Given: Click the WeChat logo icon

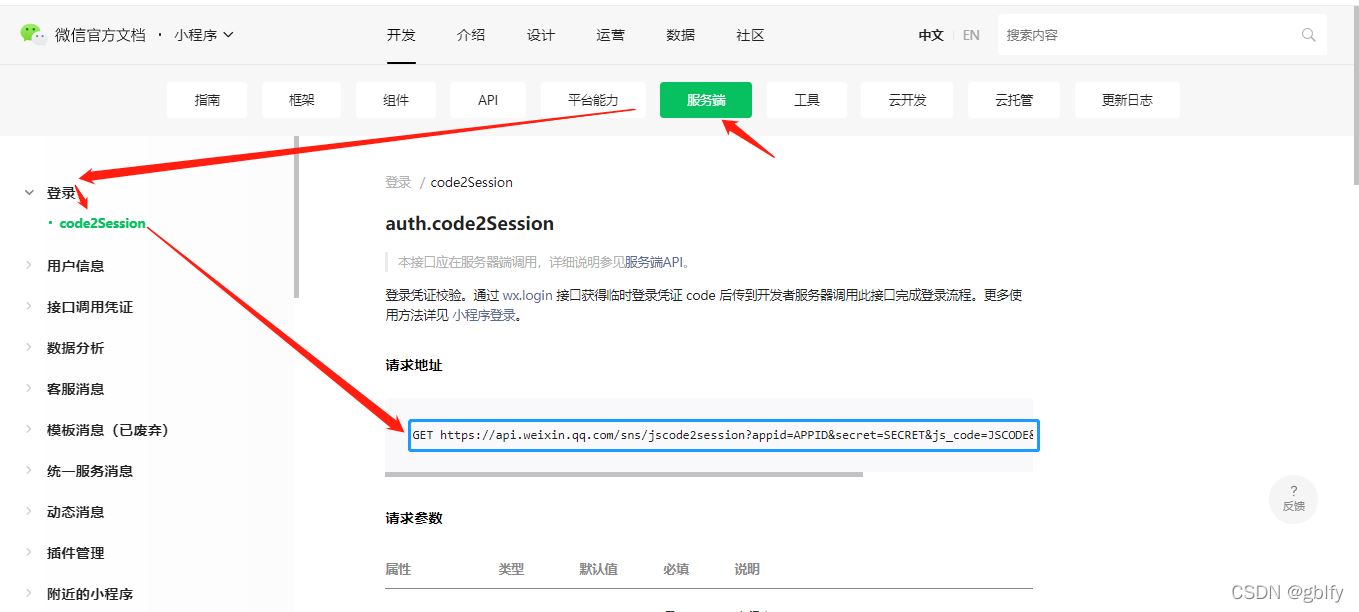Looking at the screenshot, I should (x=32, y=34).
